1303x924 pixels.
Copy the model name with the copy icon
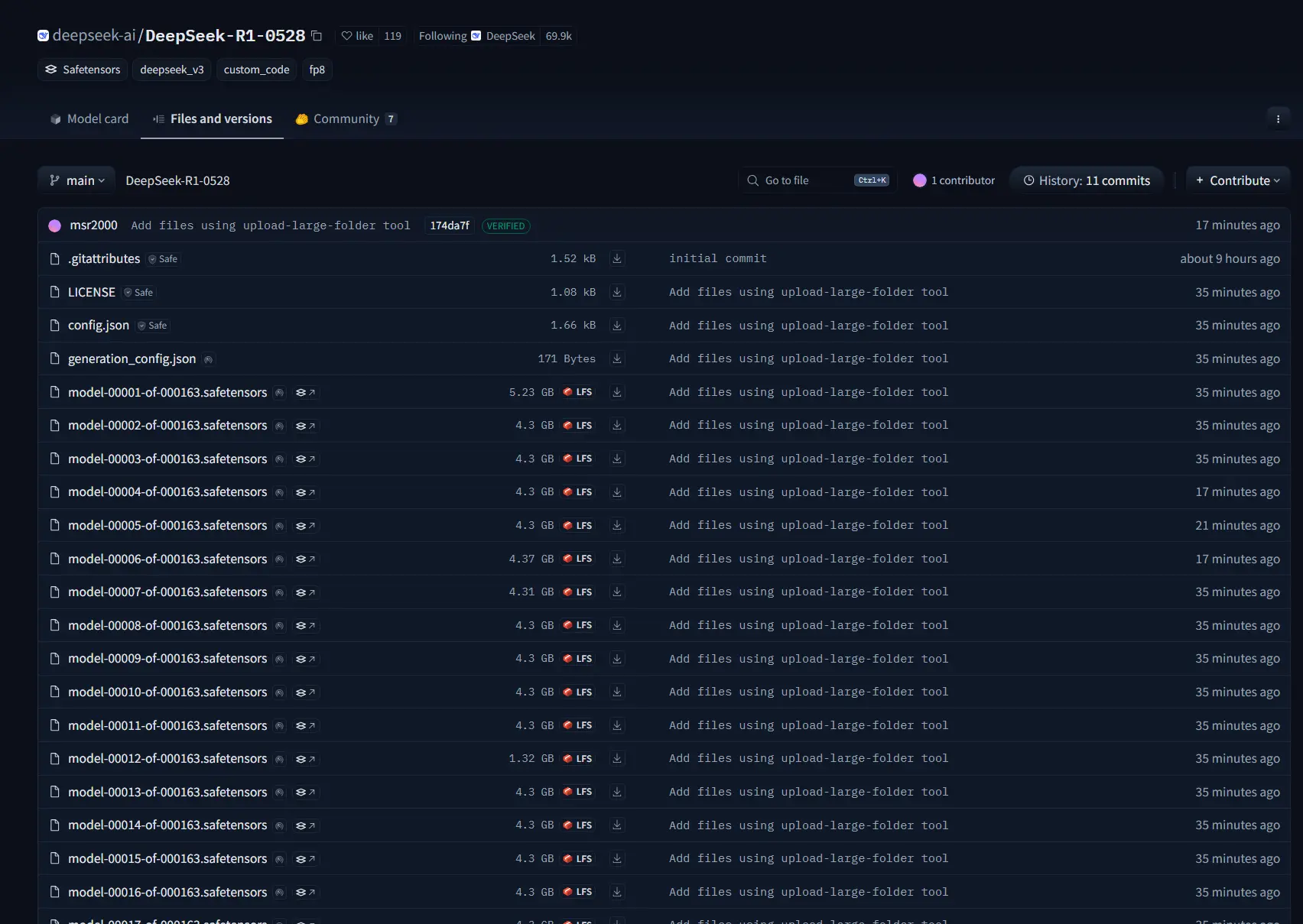(317, 36)
